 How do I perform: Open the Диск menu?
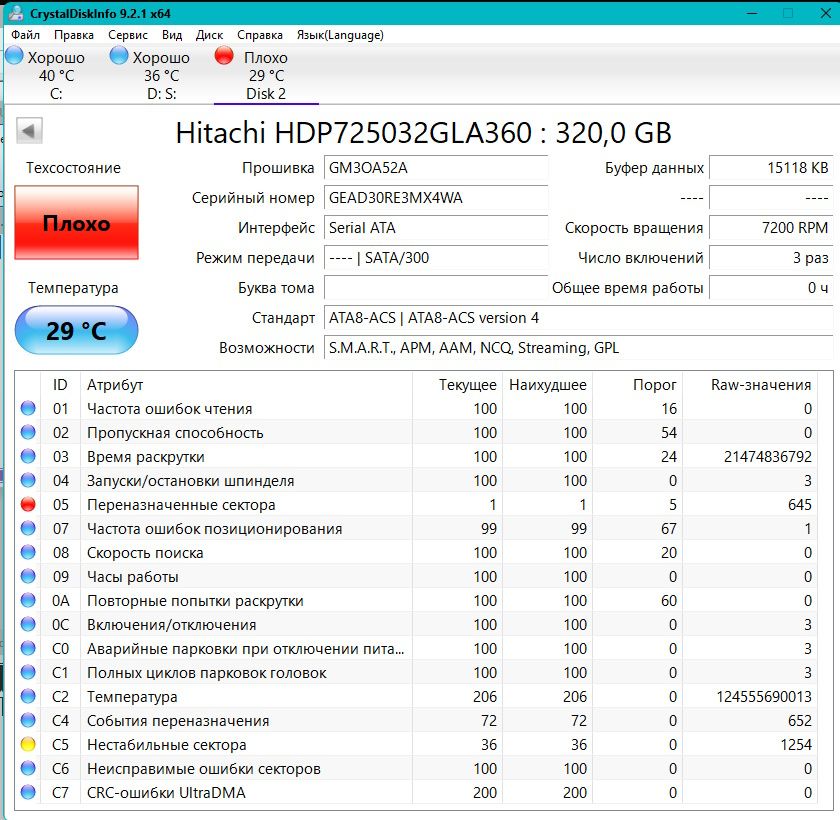[x=209, y=35]
